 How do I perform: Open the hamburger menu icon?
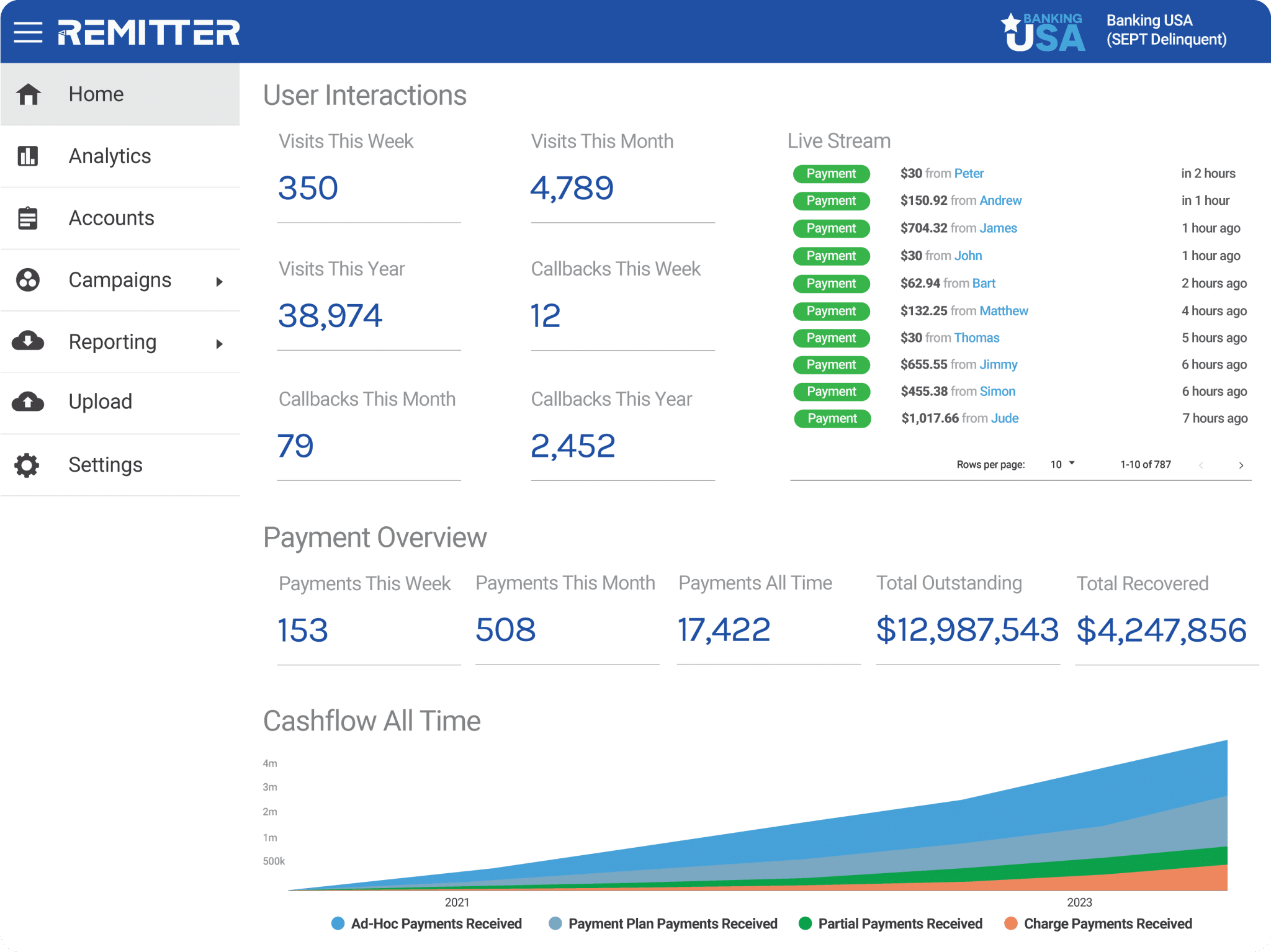28,32
